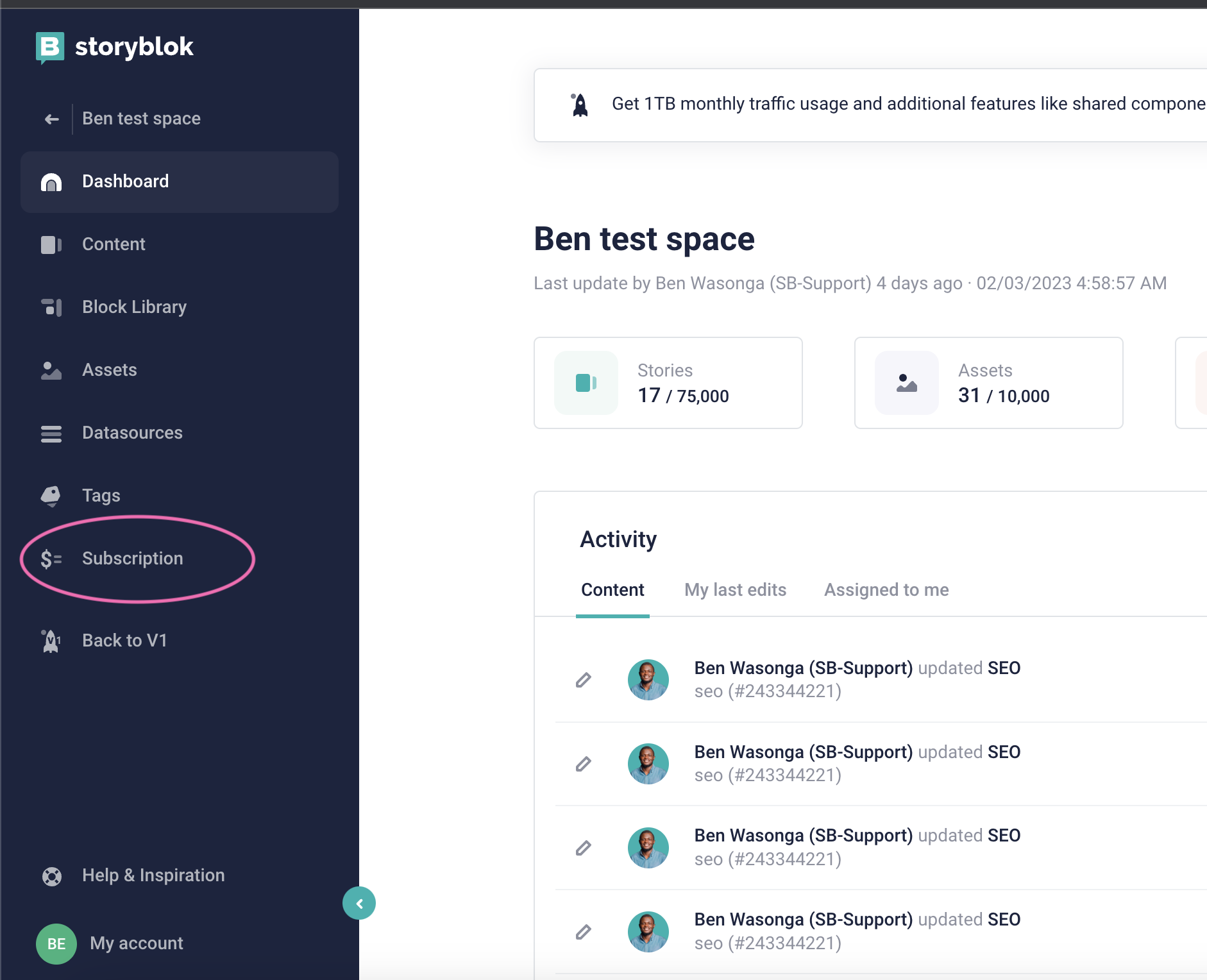Open the Assets 31 / 10,000 card

[989, 383]
